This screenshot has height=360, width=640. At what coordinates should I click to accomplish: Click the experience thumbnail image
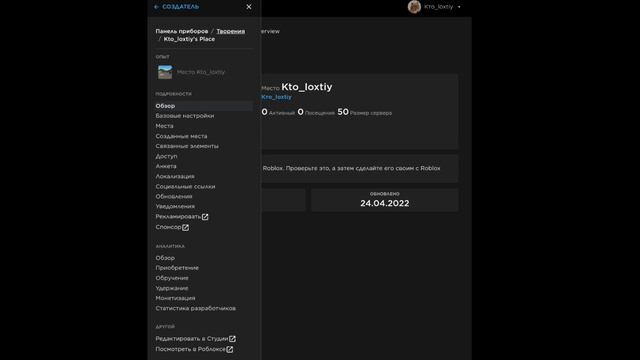[165, 72]
